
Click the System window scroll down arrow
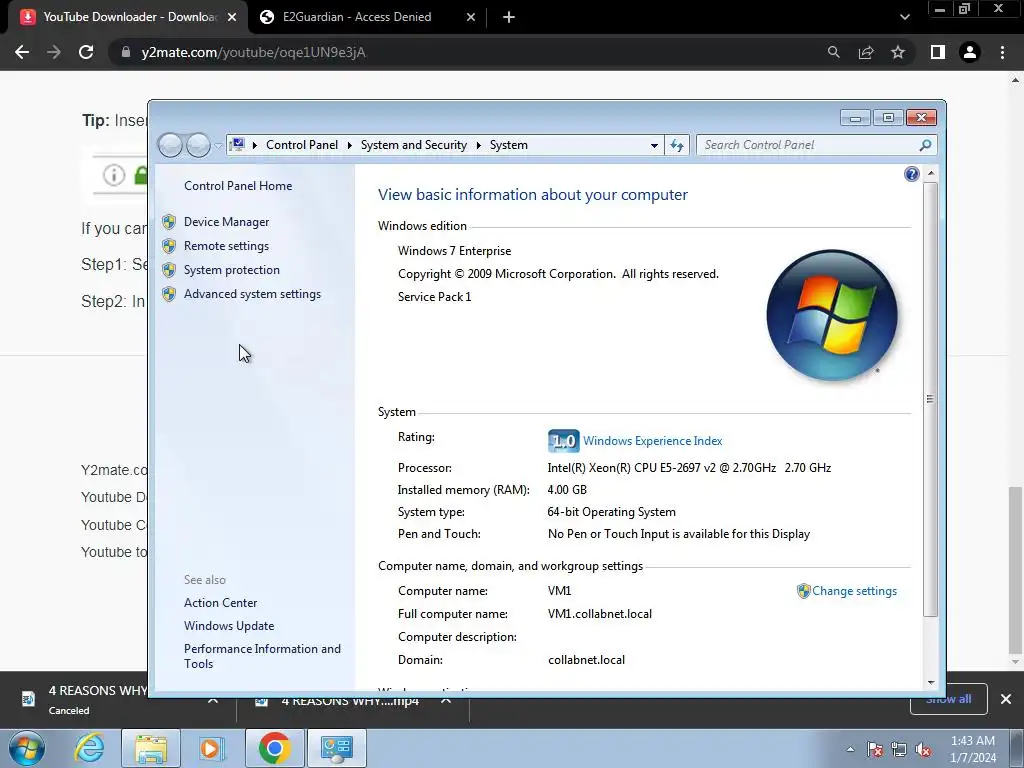[931, 682]
